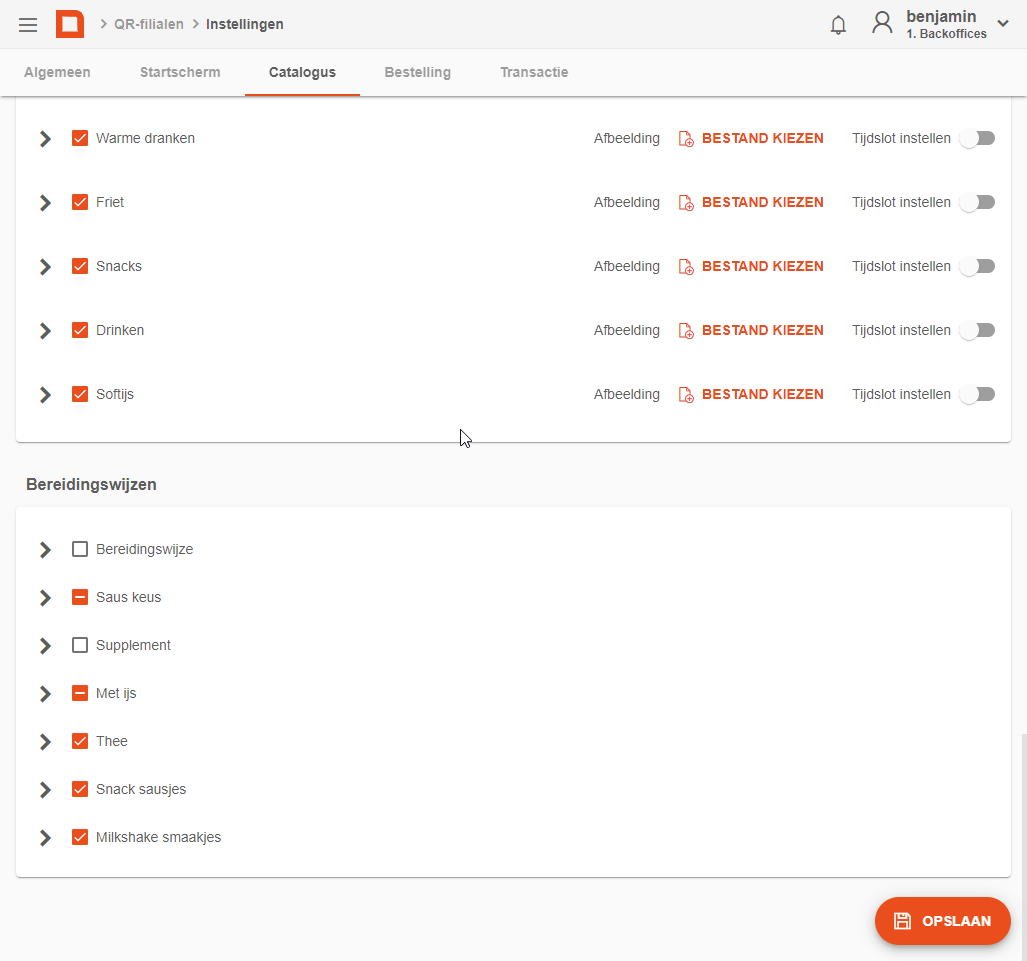1027x961 pixels.
Task: Switch to the Bestelling tab
Action: 417,72
